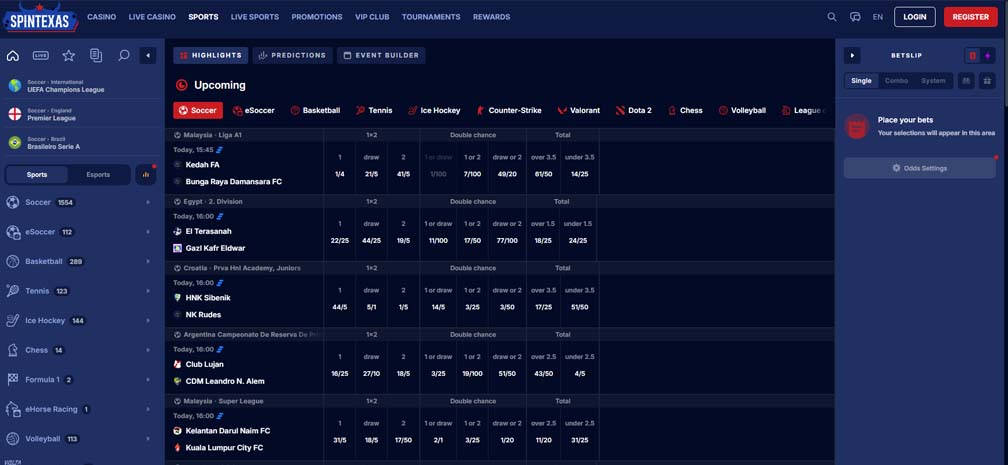Click the red betslip mode icon
Viewport: 1008px width, 465px height.
click(x=972, y=56)
